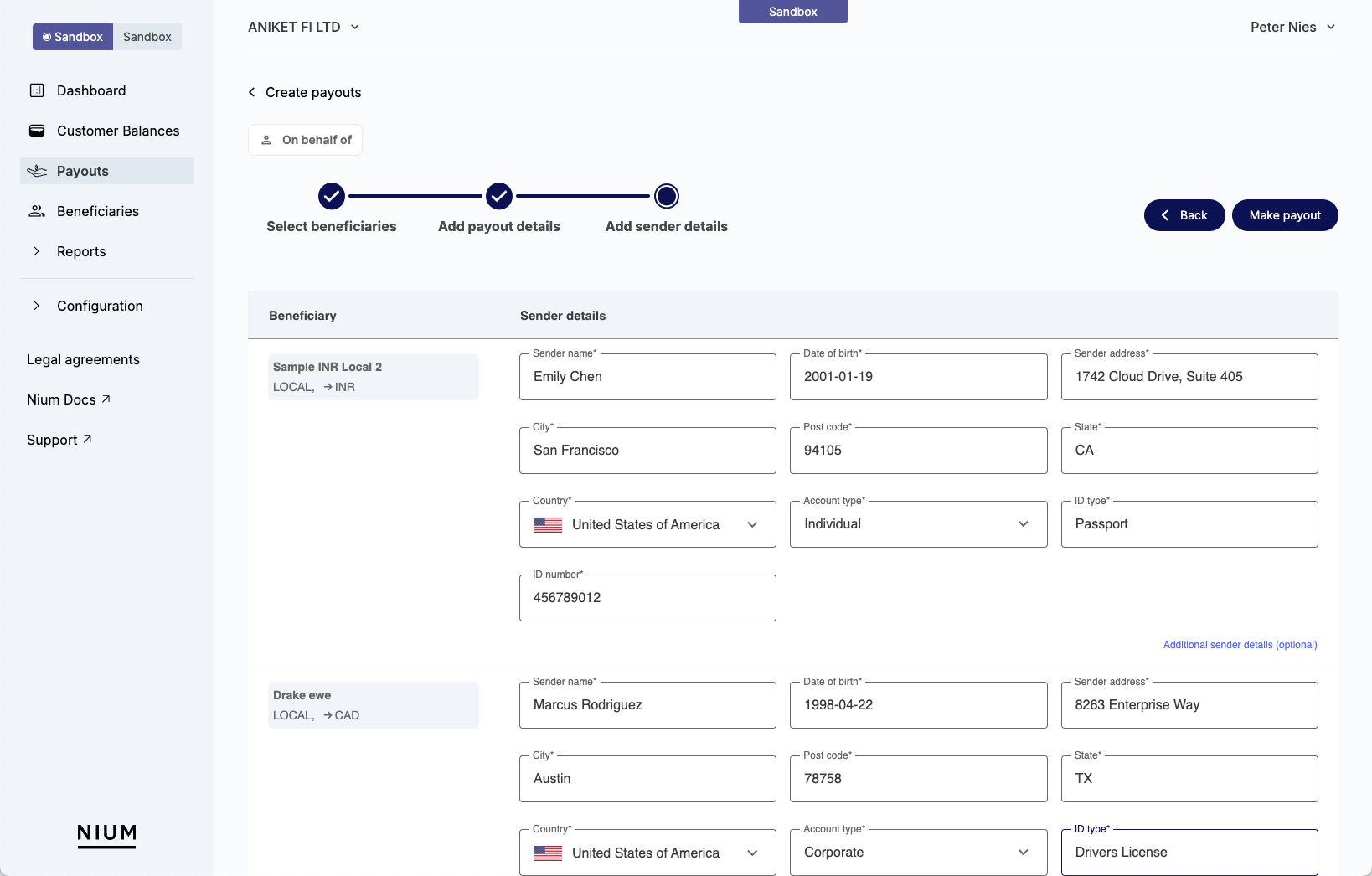Click the ID number field containing 456789012
1372x876 pixels.
(647, 598)
